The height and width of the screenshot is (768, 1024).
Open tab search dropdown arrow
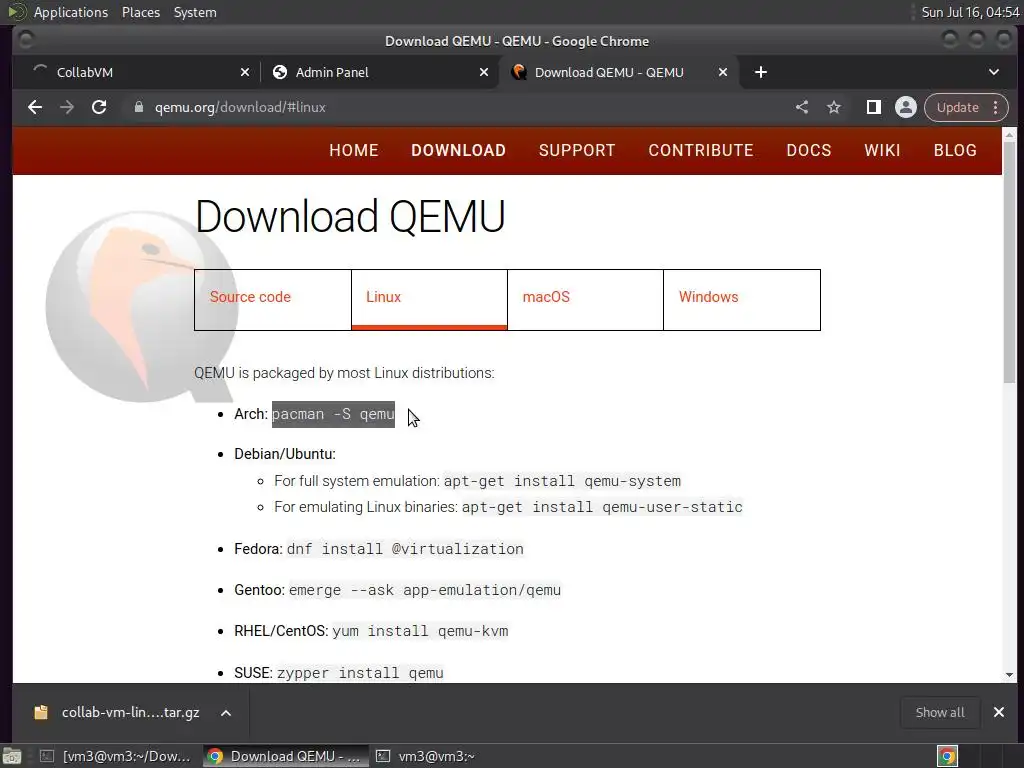point(994,72)
